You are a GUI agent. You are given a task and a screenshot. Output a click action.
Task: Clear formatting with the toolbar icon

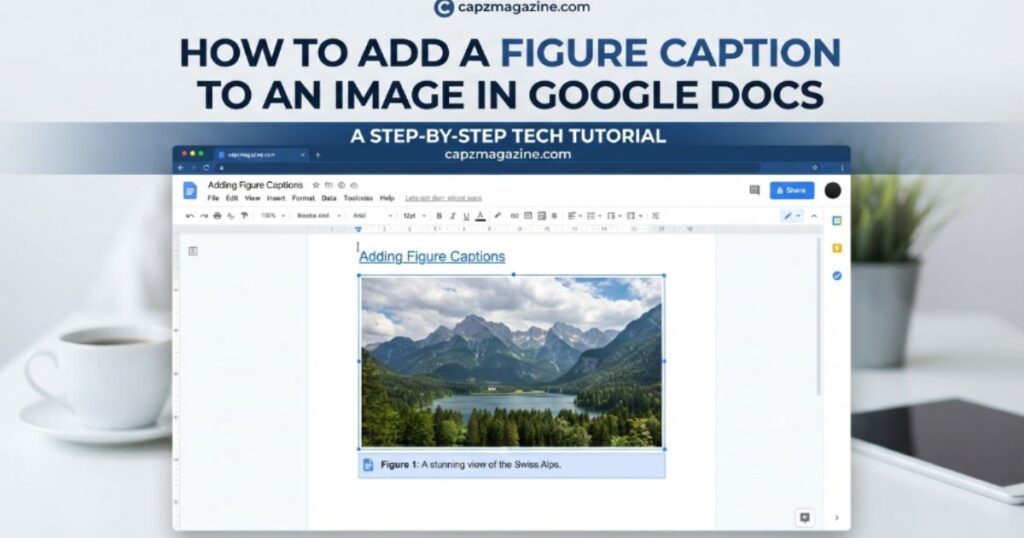point(656,215)
